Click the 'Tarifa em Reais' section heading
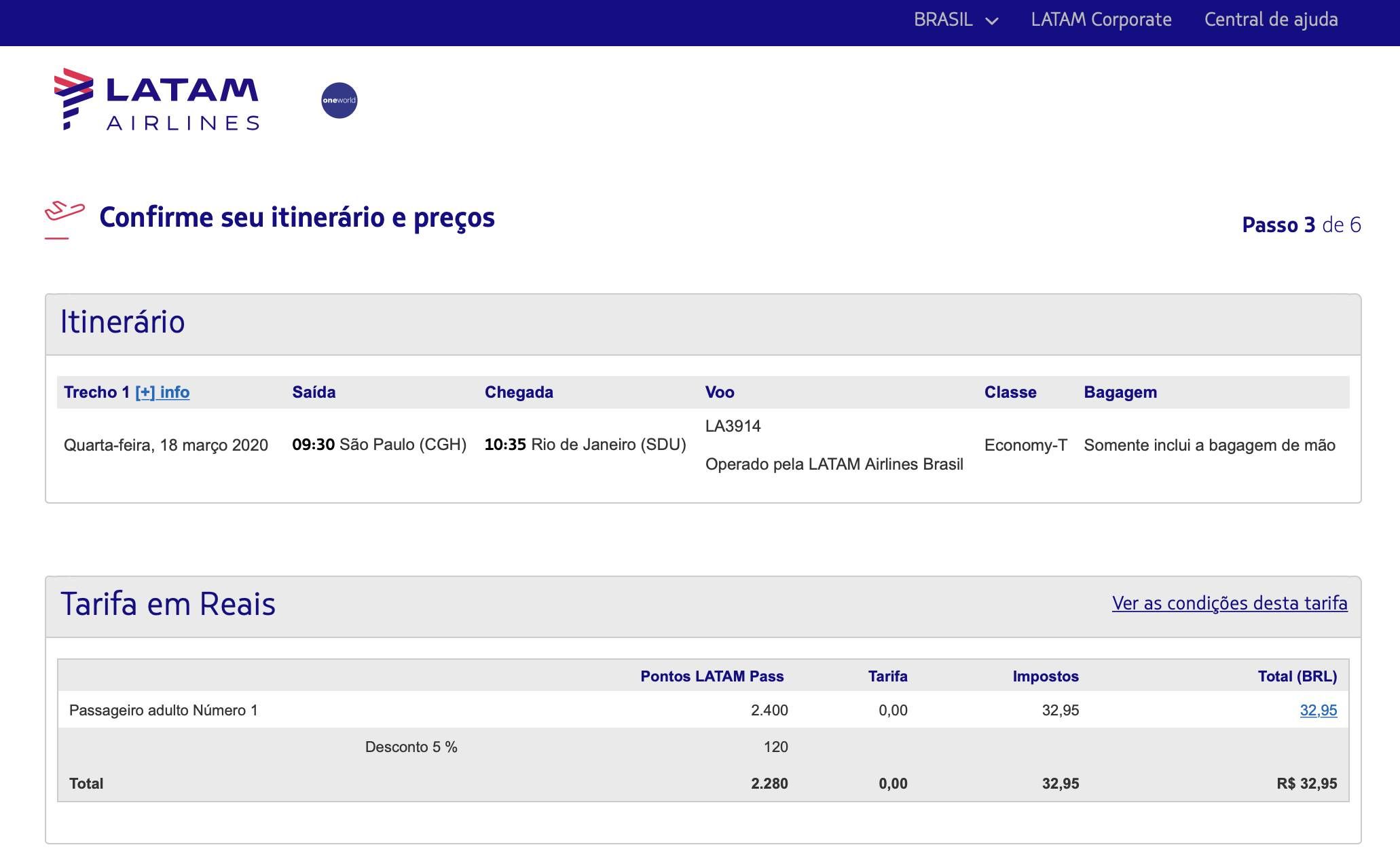Screen dimensions: 1400x862 168,604
